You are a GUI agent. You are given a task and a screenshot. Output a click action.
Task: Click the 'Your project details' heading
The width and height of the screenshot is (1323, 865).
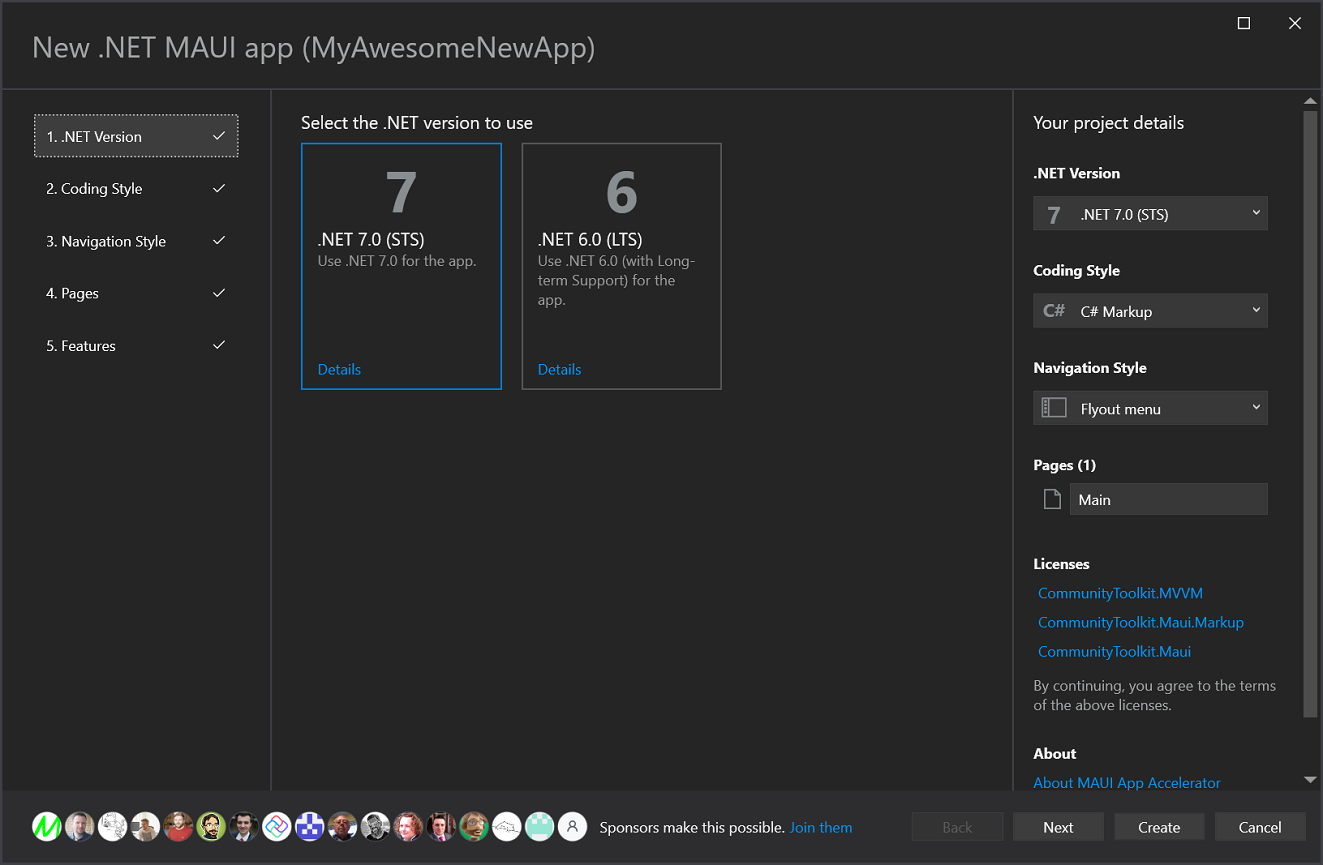point(1108,123)
